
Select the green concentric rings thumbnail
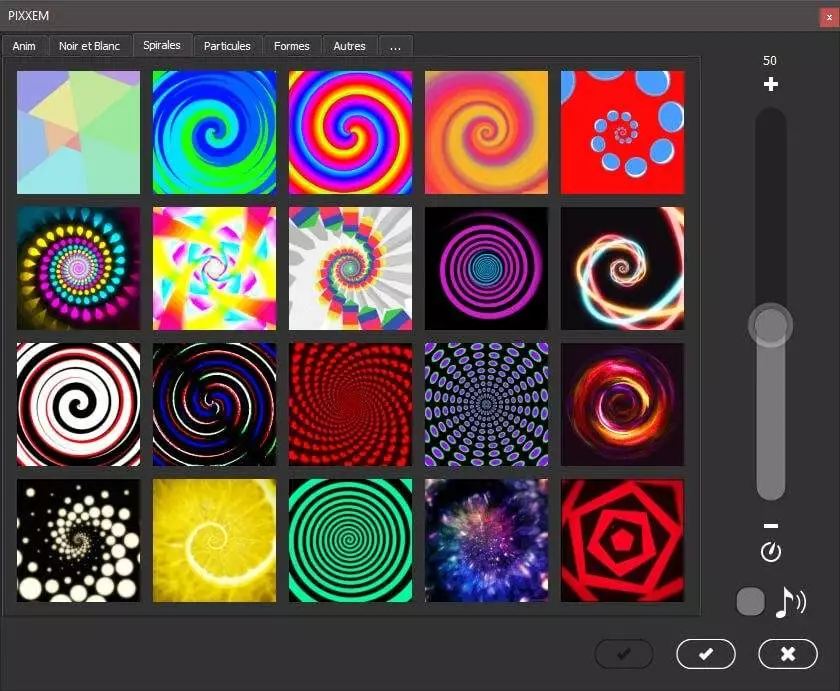pos(350,540)
